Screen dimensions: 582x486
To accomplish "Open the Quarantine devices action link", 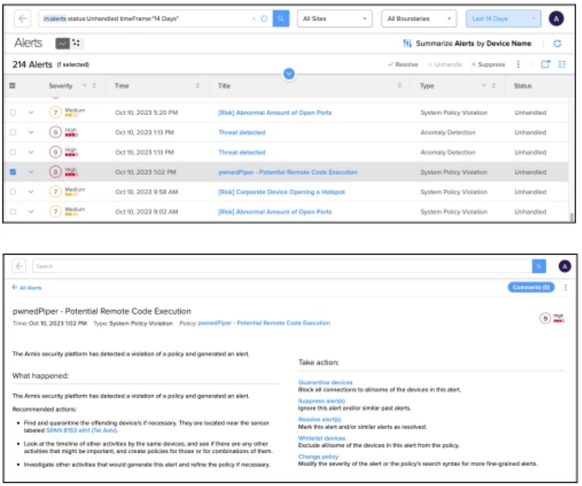I will tap(325, 382).
